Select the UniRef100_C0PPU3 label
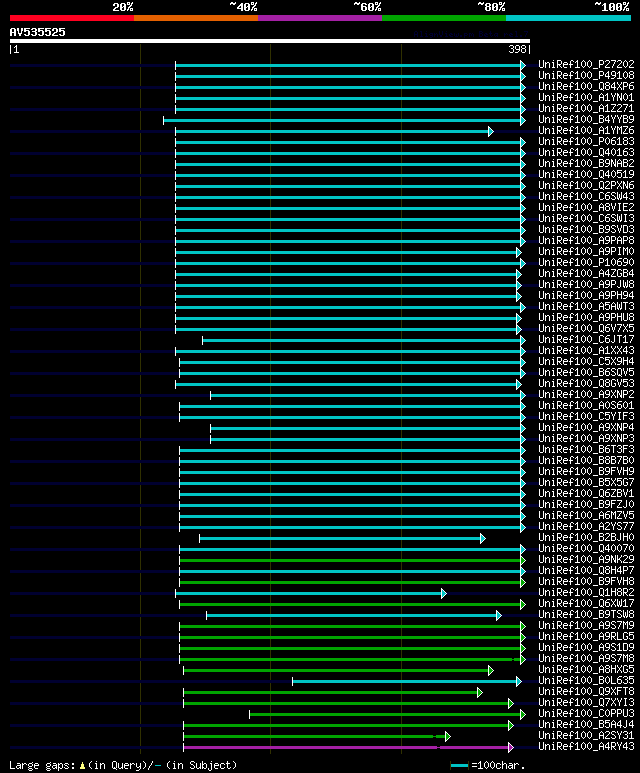This screenshot has width=640, height=773. tap(586, 714)
